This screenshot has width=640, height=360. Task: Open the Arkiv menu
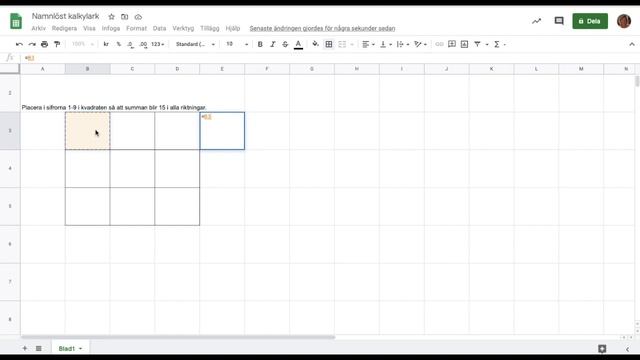pos(38,28)
